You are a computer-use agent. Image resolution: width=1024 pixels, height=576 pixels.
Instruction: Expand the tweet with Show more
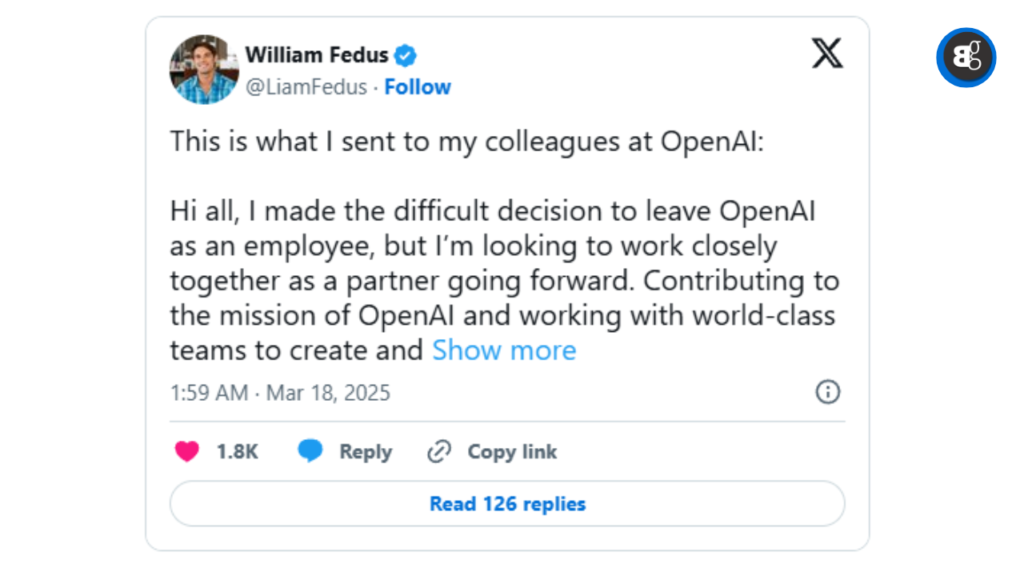504,350
